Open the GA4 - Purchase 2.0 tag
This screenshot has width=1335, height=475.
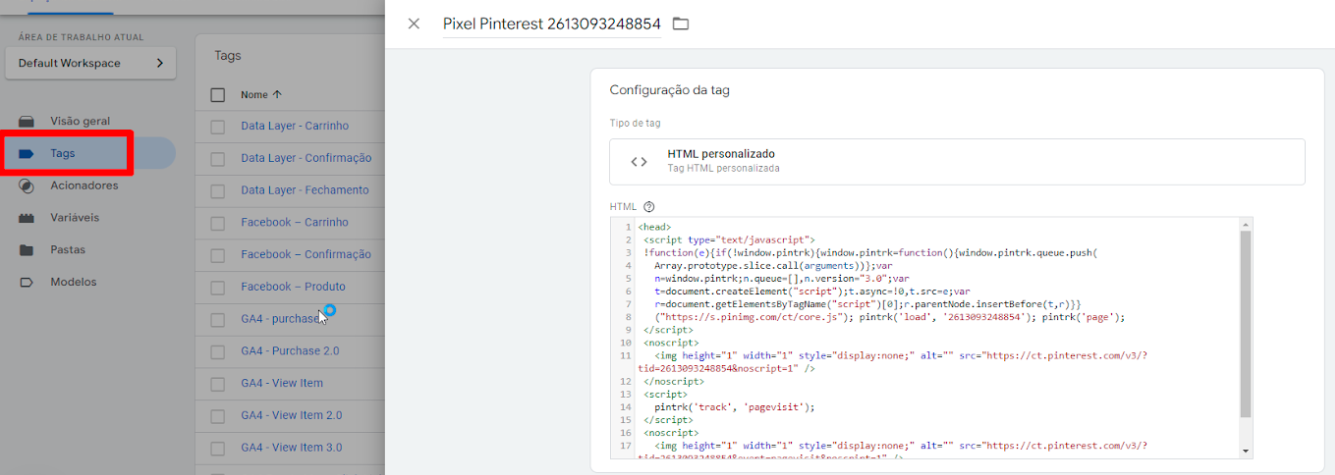coord(290,351)
